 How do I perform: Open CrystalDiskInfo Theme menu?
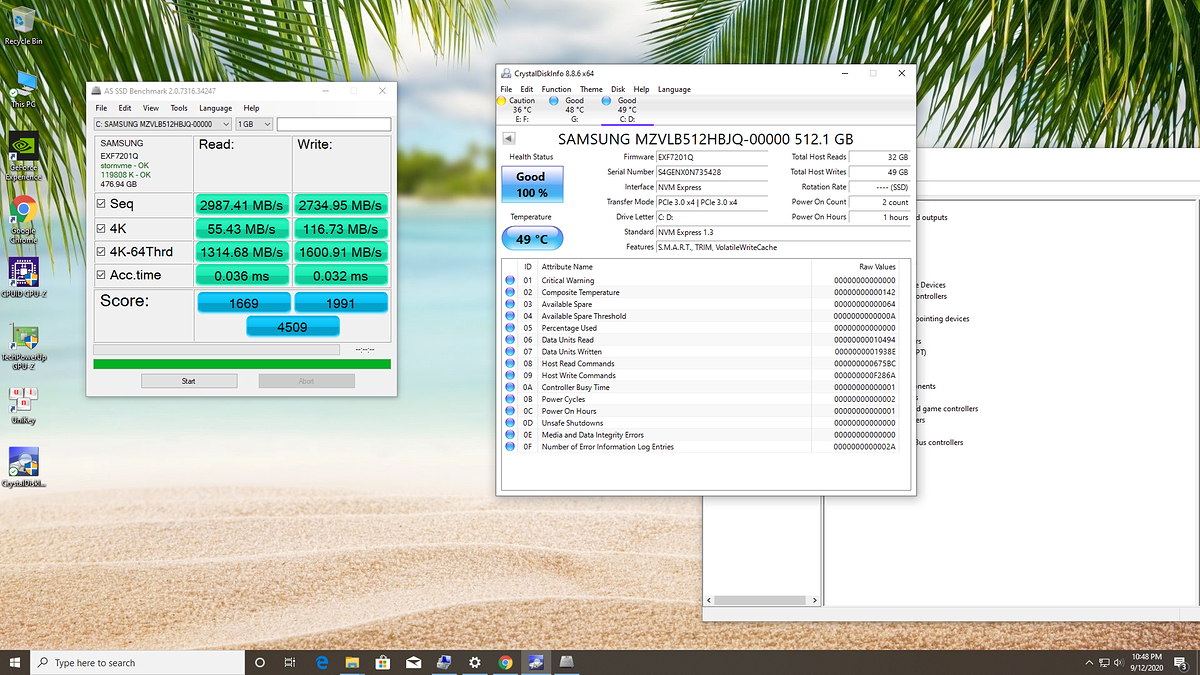(591, 89)
